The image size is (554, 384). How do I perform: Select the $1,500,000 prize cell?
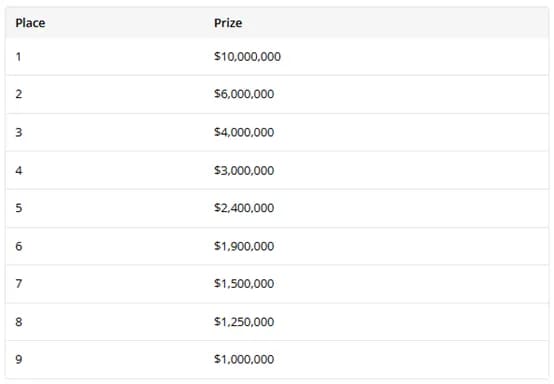pyautogui.click(x=244, y=283)
